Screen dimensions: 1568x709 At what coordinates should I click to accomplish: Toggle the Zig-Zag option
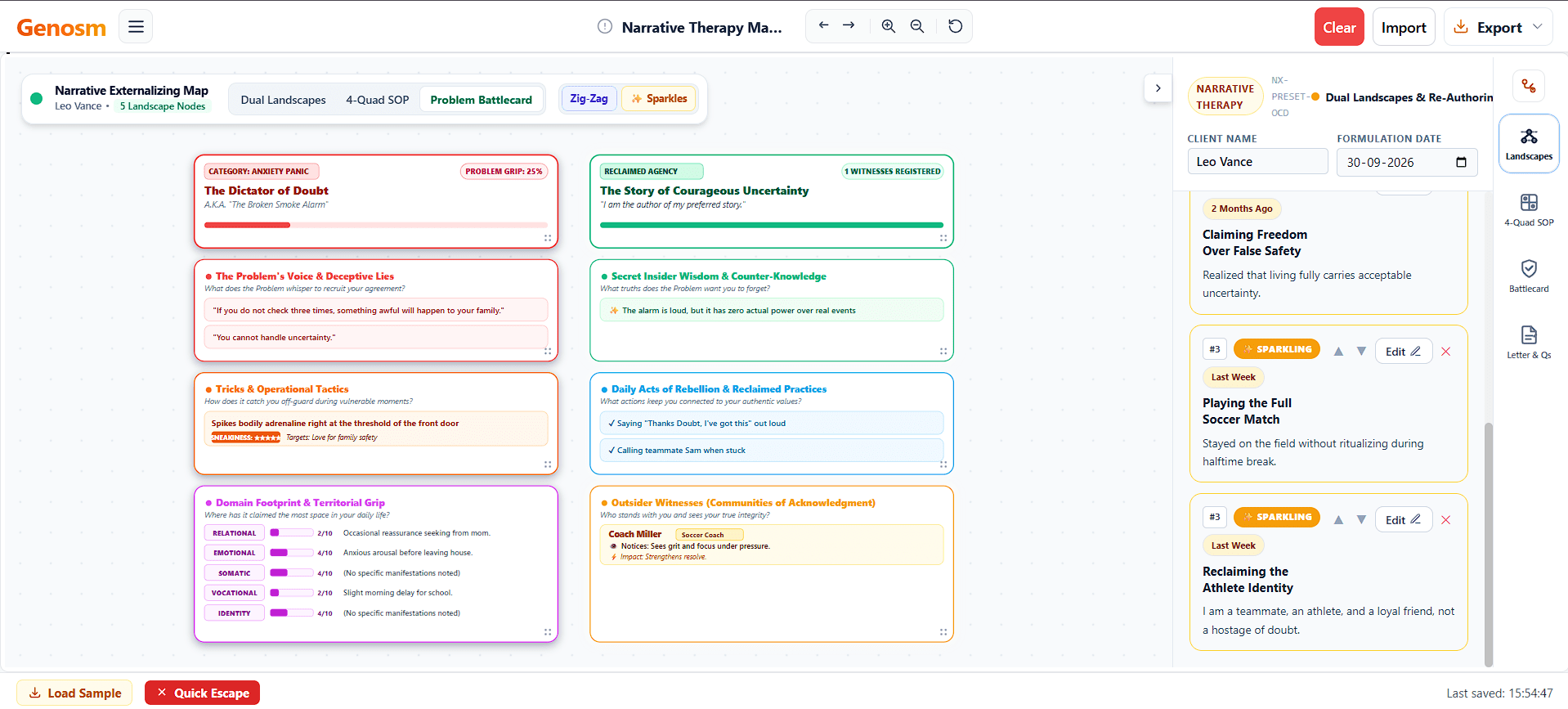(x=589, y=99)
